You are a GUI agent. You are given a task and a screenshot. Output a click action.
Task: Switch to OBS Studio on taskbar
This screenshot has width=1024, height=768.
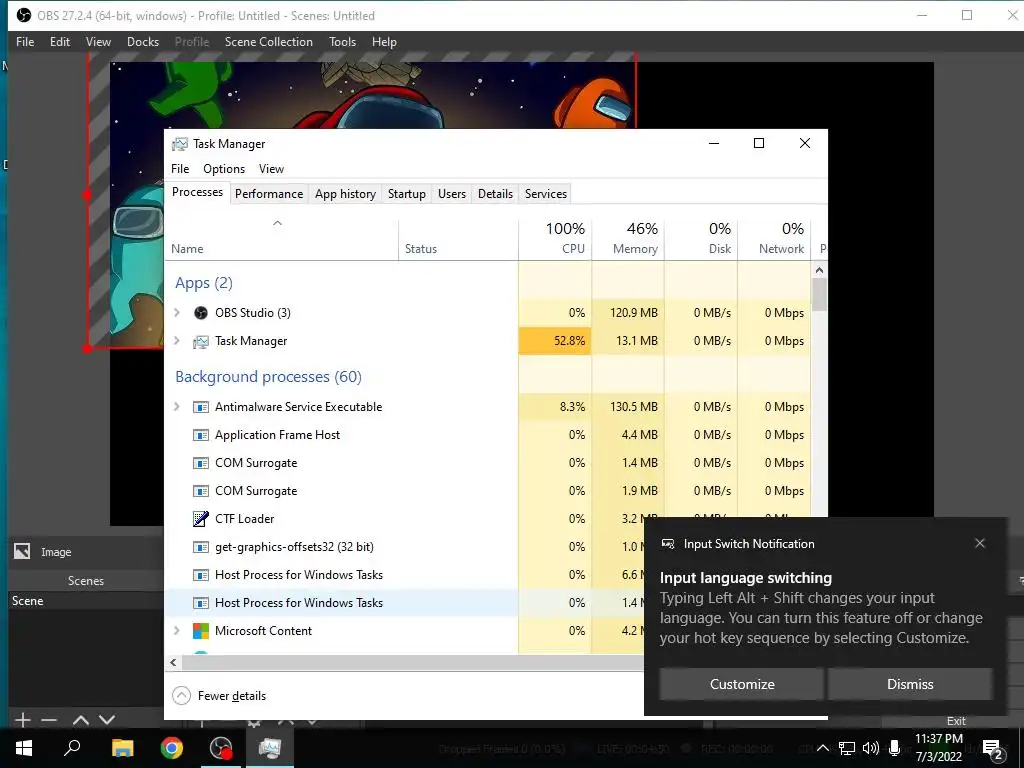tap(221, 748)
